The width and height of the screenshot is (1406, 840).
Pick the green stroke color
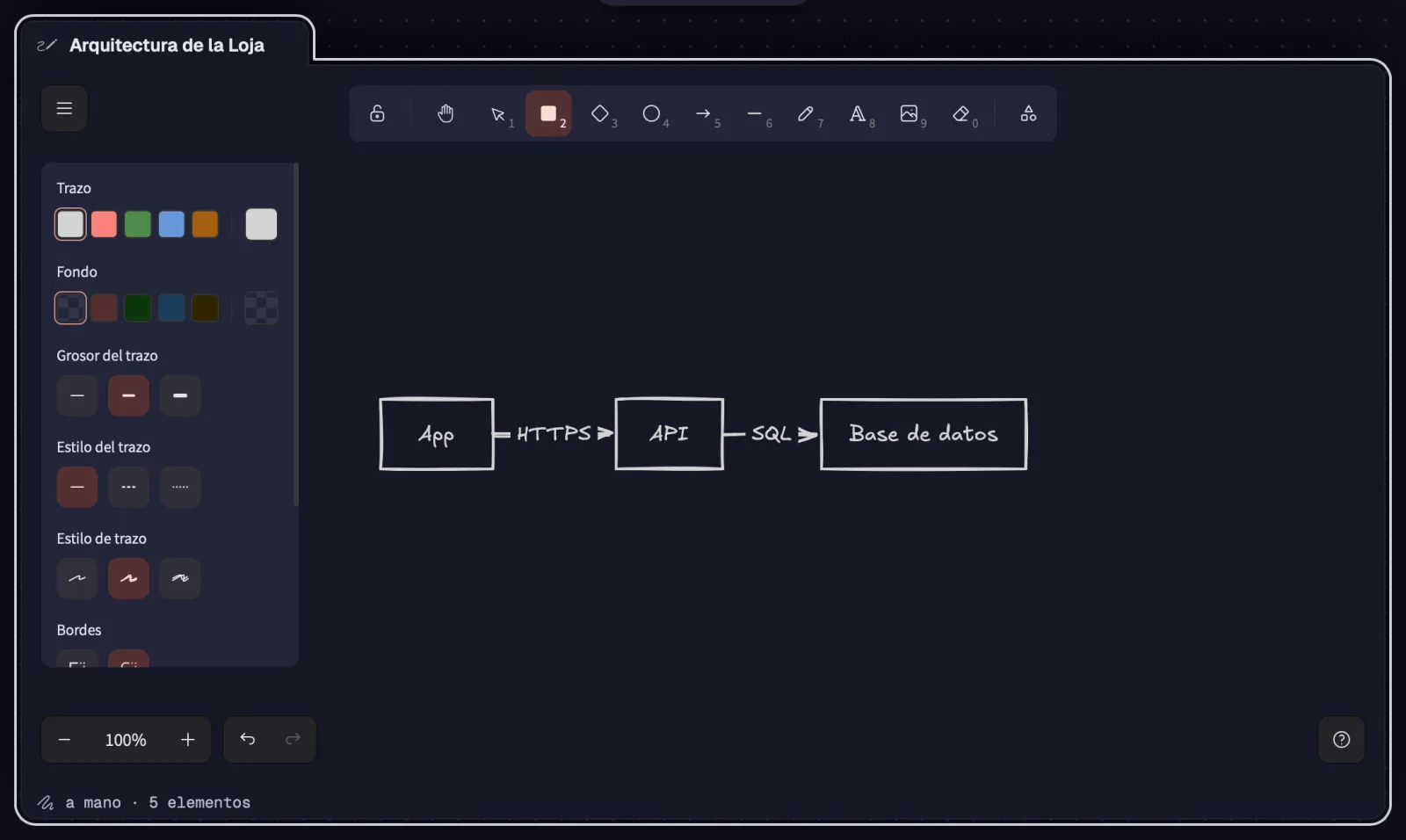pyautogui.click(x=138, y=224)
